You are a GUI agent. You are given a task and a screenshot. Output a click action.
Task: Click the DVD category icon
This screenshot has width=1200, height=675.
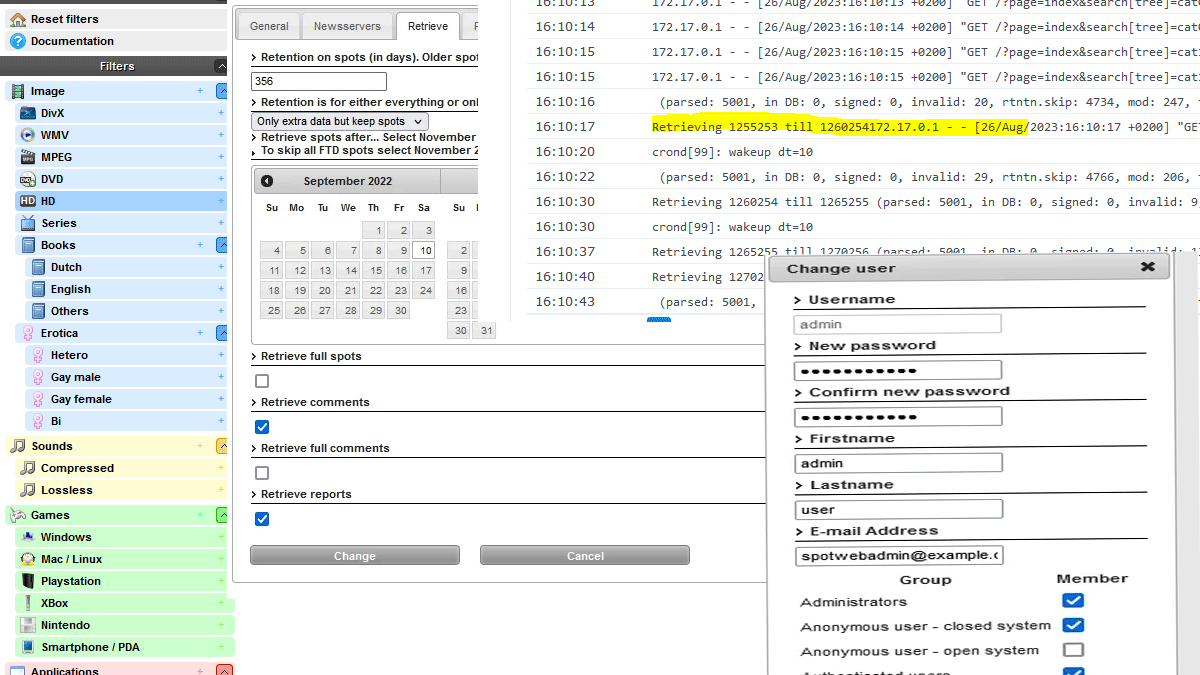pyautogui.click(x=28, y=180)
